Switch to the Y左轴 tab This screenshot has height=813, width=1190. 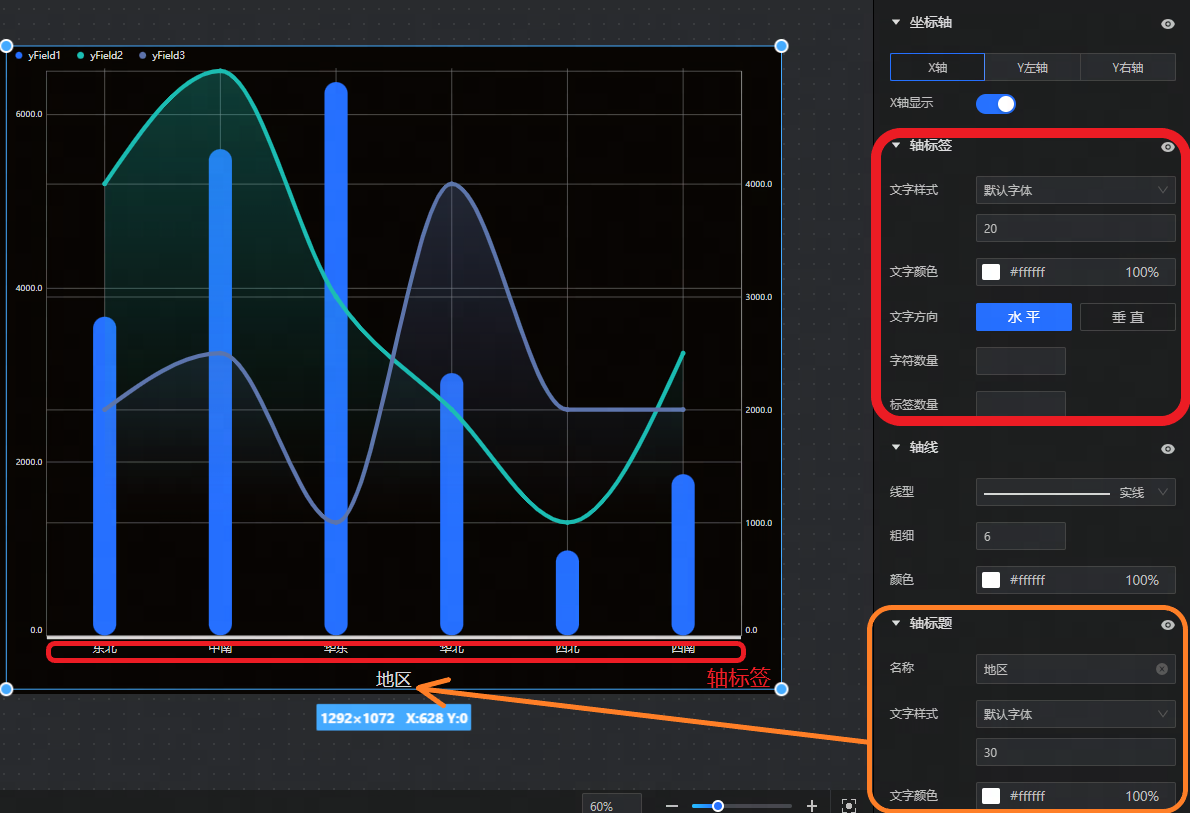click(x=1032, y=68)
